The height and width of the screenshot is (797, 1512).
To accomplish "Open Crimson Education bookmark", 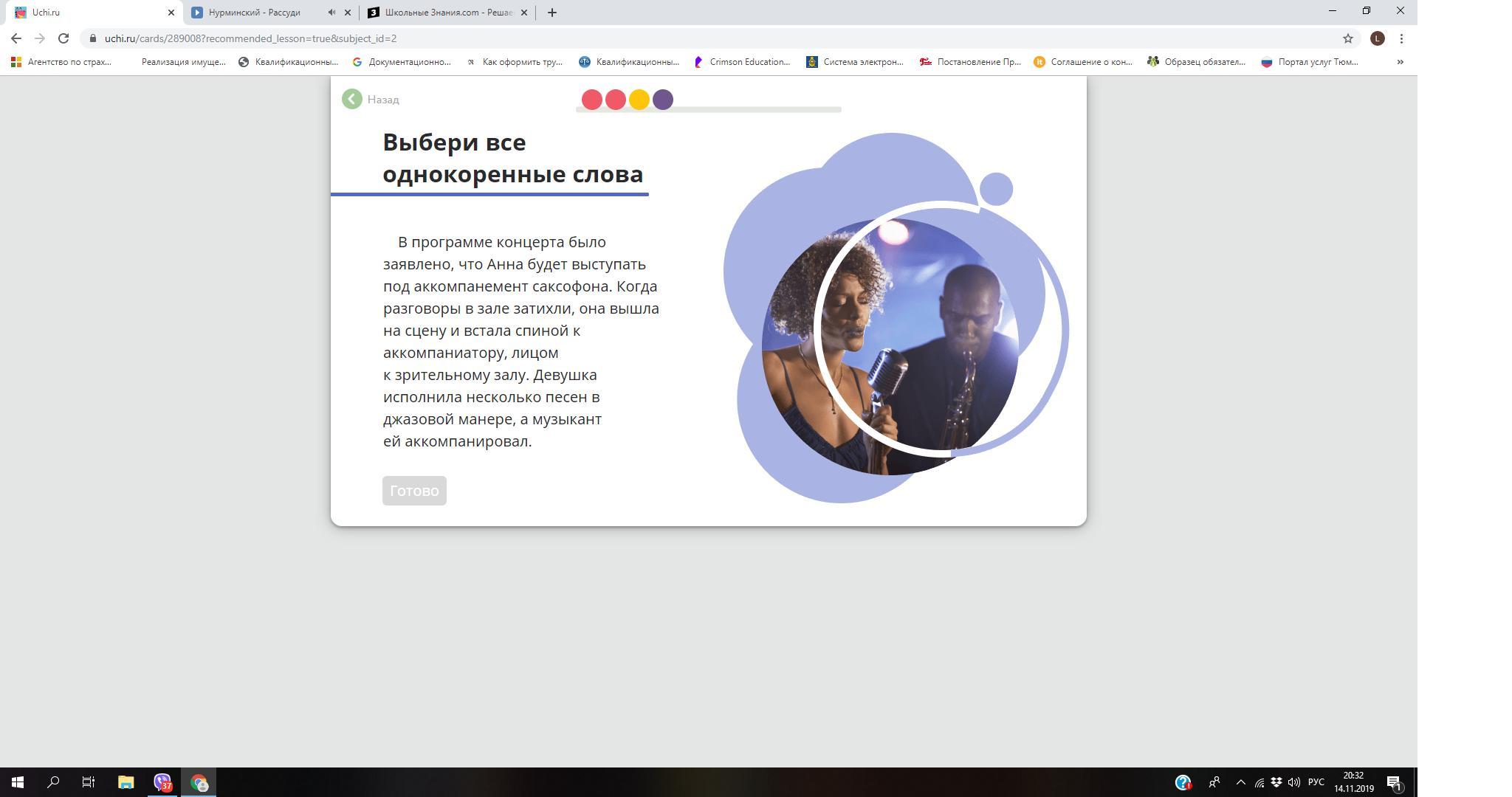I will tap(742, 62).
